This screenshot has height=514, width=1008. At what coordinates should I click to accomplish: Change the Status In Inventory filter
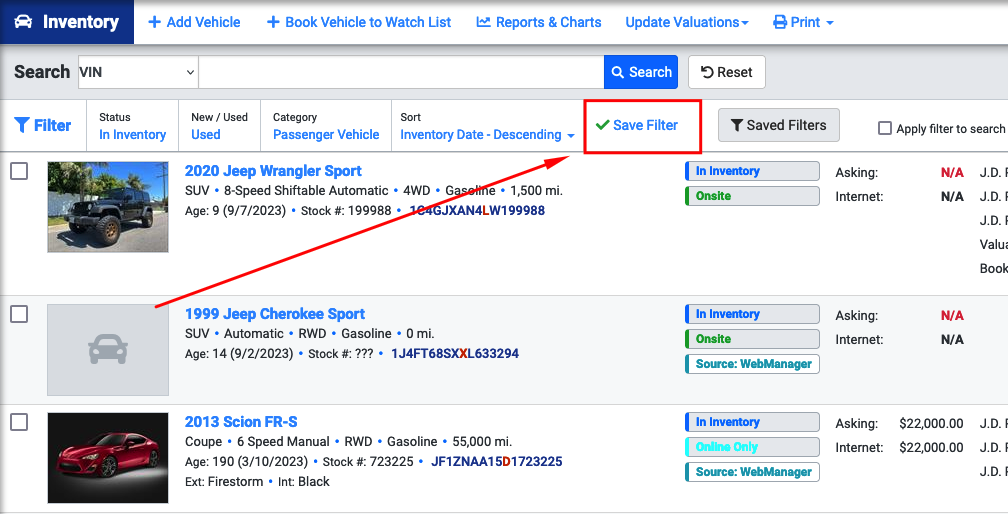coord(132,135)
